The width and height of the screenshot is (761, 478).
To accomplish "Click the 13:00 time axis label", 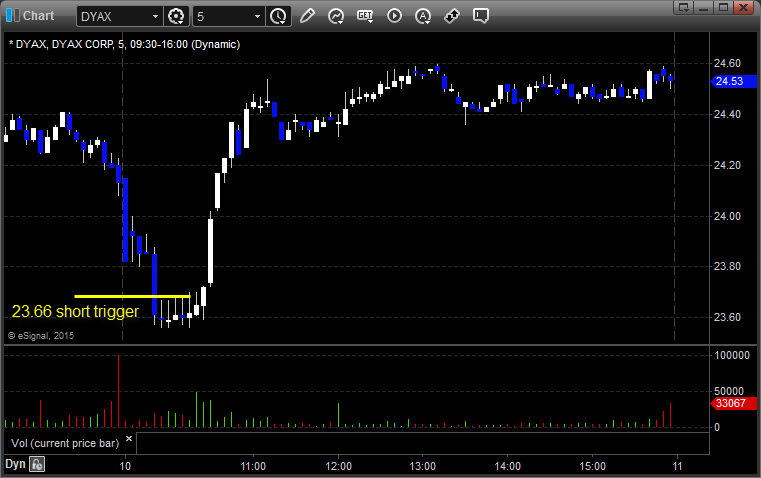I will click(x=422, y=466).
